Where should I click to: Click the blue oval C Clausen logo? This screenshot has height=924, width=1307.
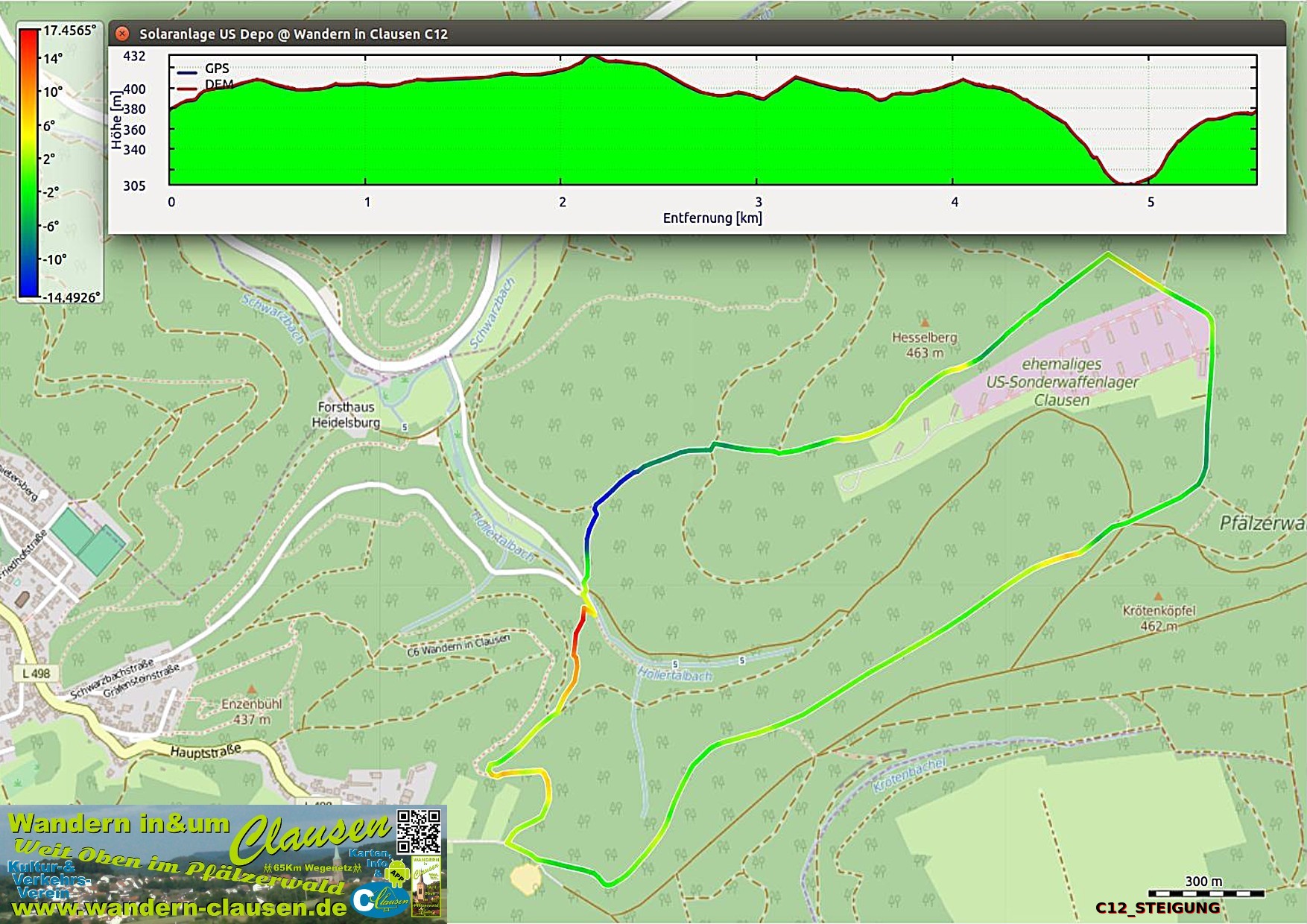(380, 900)
